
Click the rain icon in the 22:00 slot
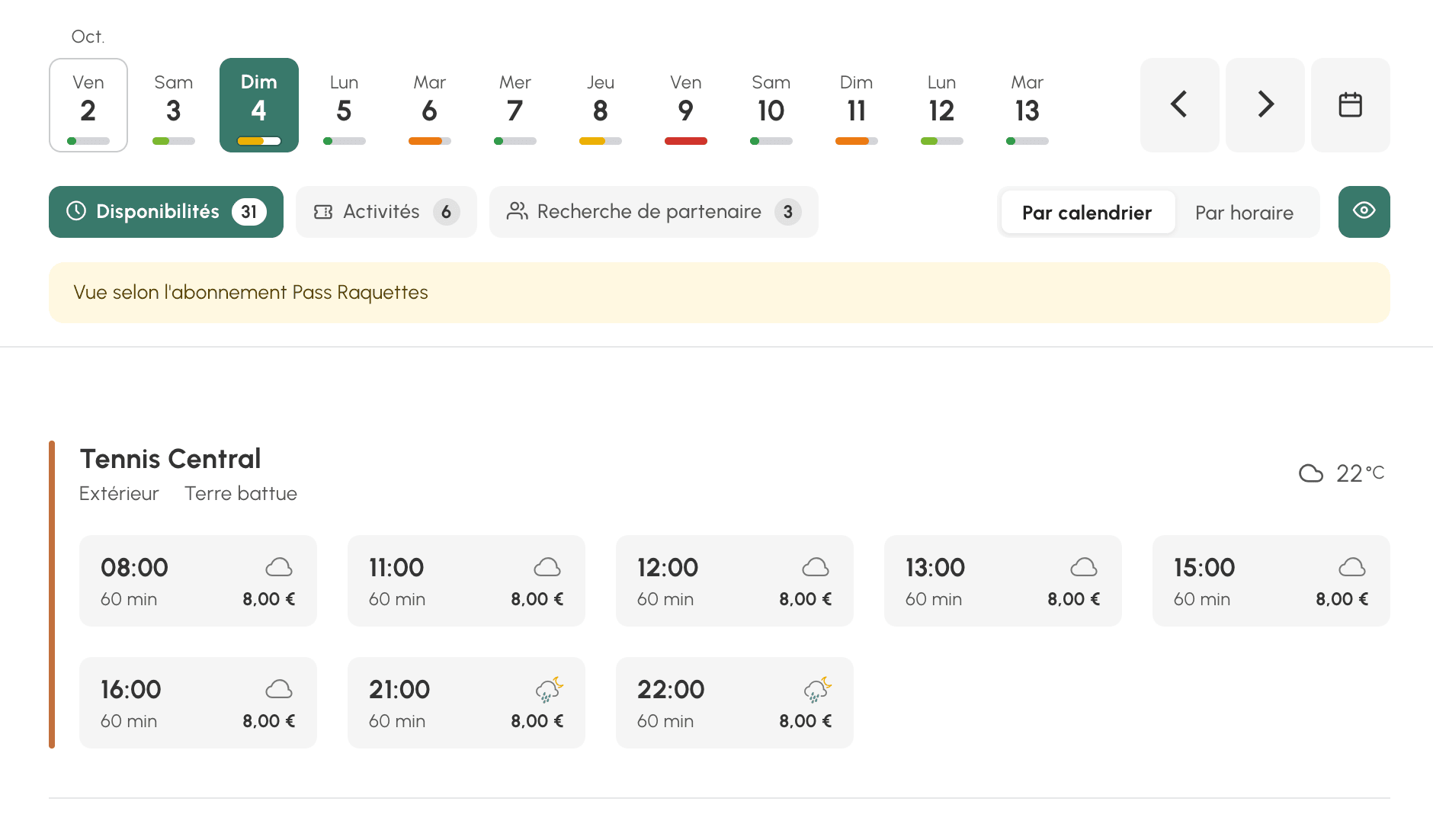817,690
